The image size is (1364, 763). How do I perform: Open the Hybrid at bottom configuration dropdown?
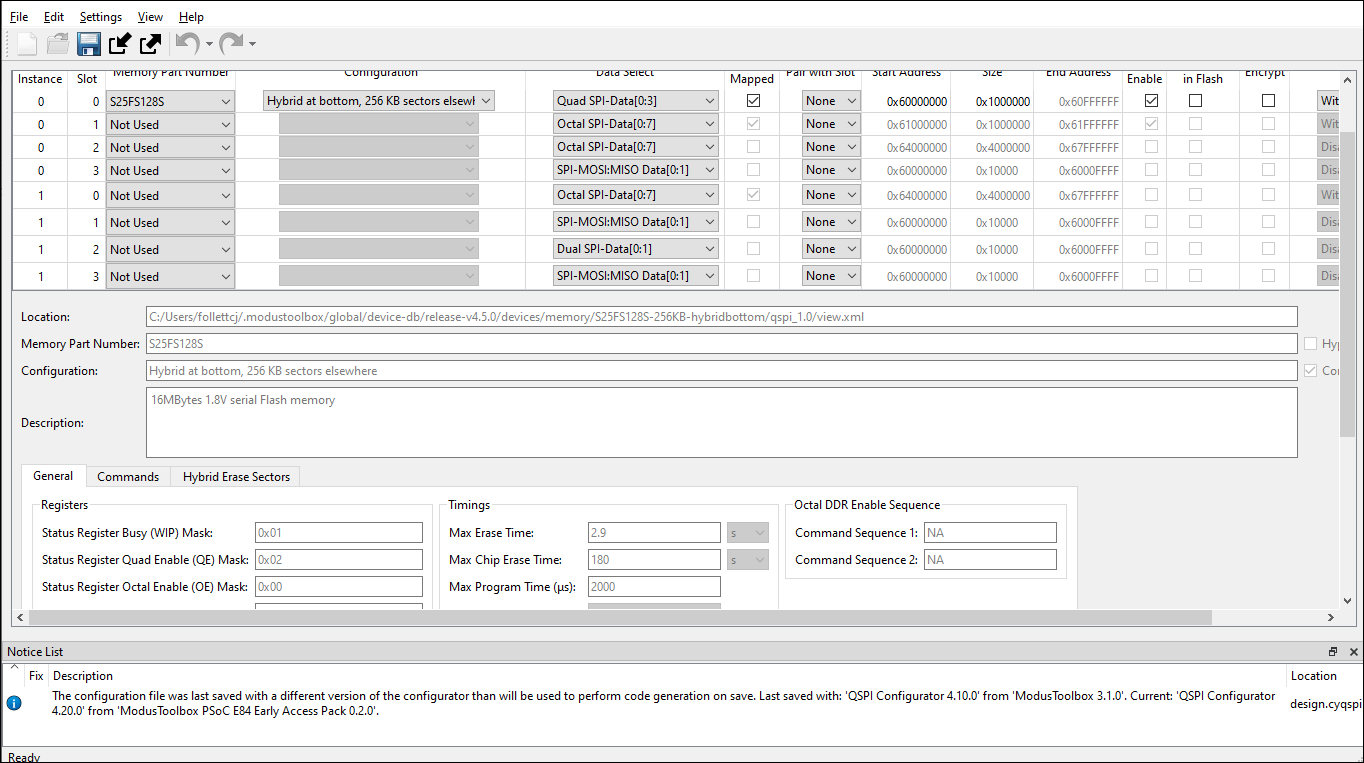tap(379, 100)
